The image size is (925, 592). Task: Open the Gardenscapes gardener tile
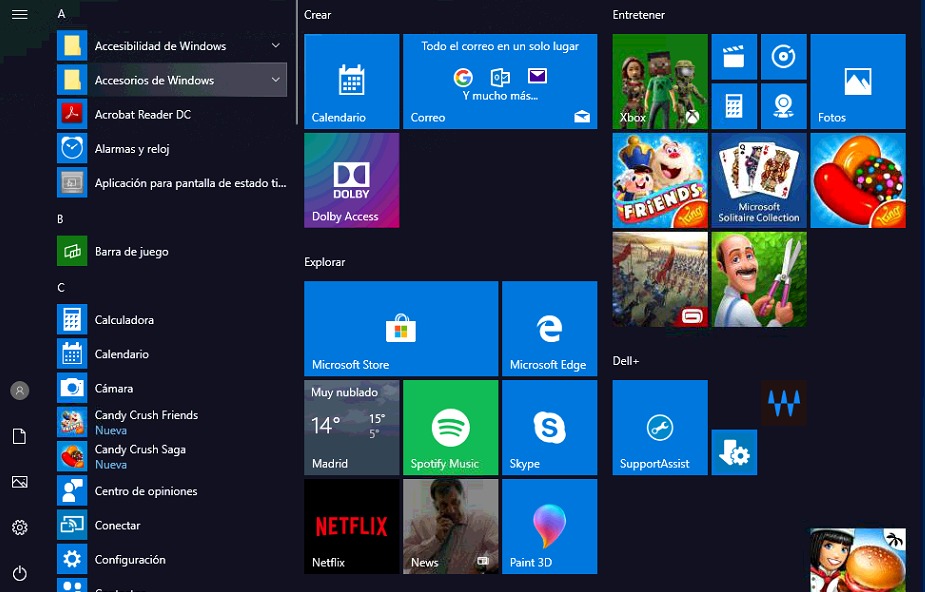pos(759,279)
